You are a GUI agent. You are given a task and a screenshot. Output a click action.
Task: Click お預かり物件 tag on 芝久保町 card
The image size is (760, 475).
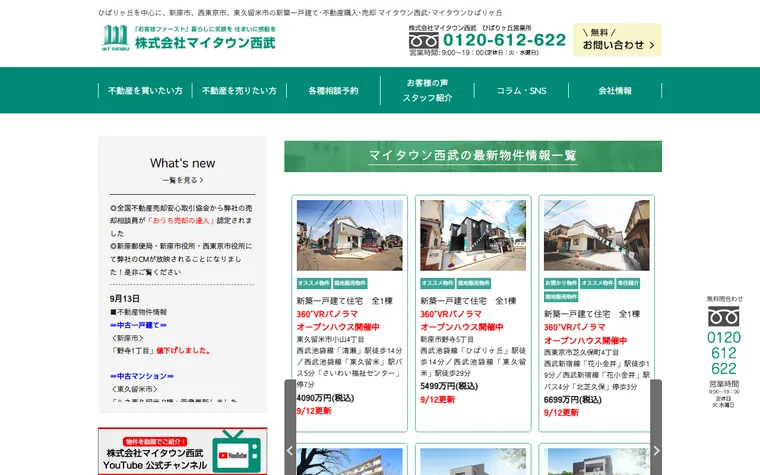point(561,283)
